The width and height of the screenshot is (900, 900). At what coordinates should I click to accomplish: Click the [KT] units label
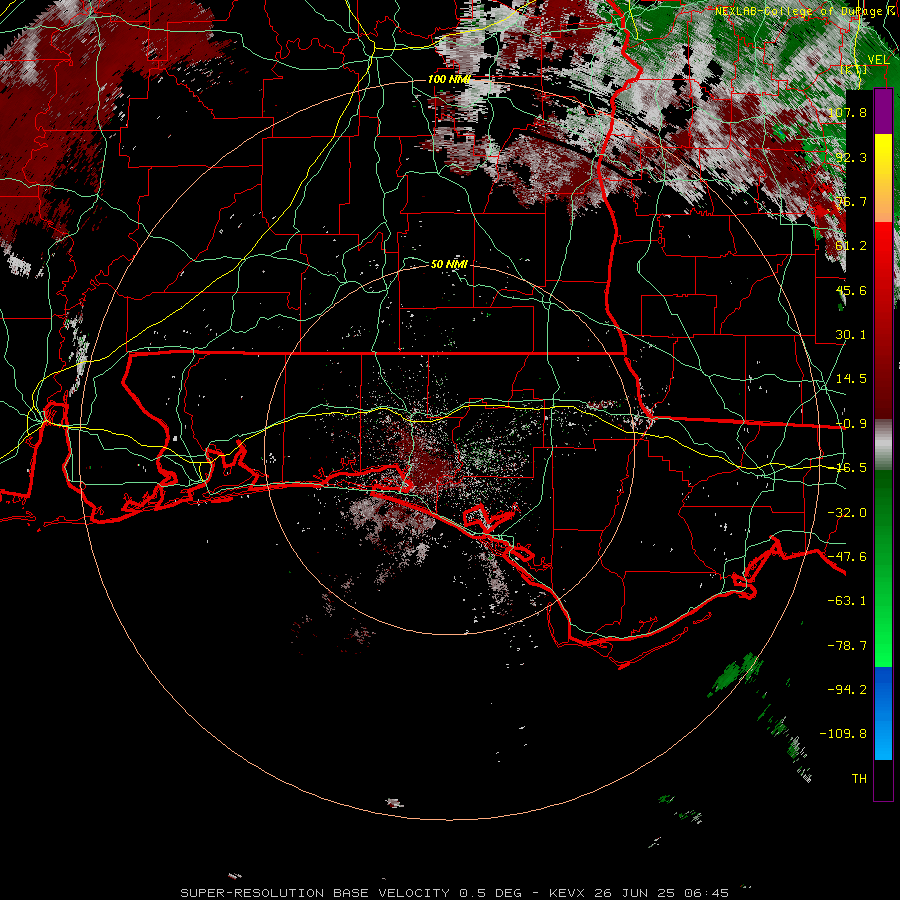tap(854, 69)
